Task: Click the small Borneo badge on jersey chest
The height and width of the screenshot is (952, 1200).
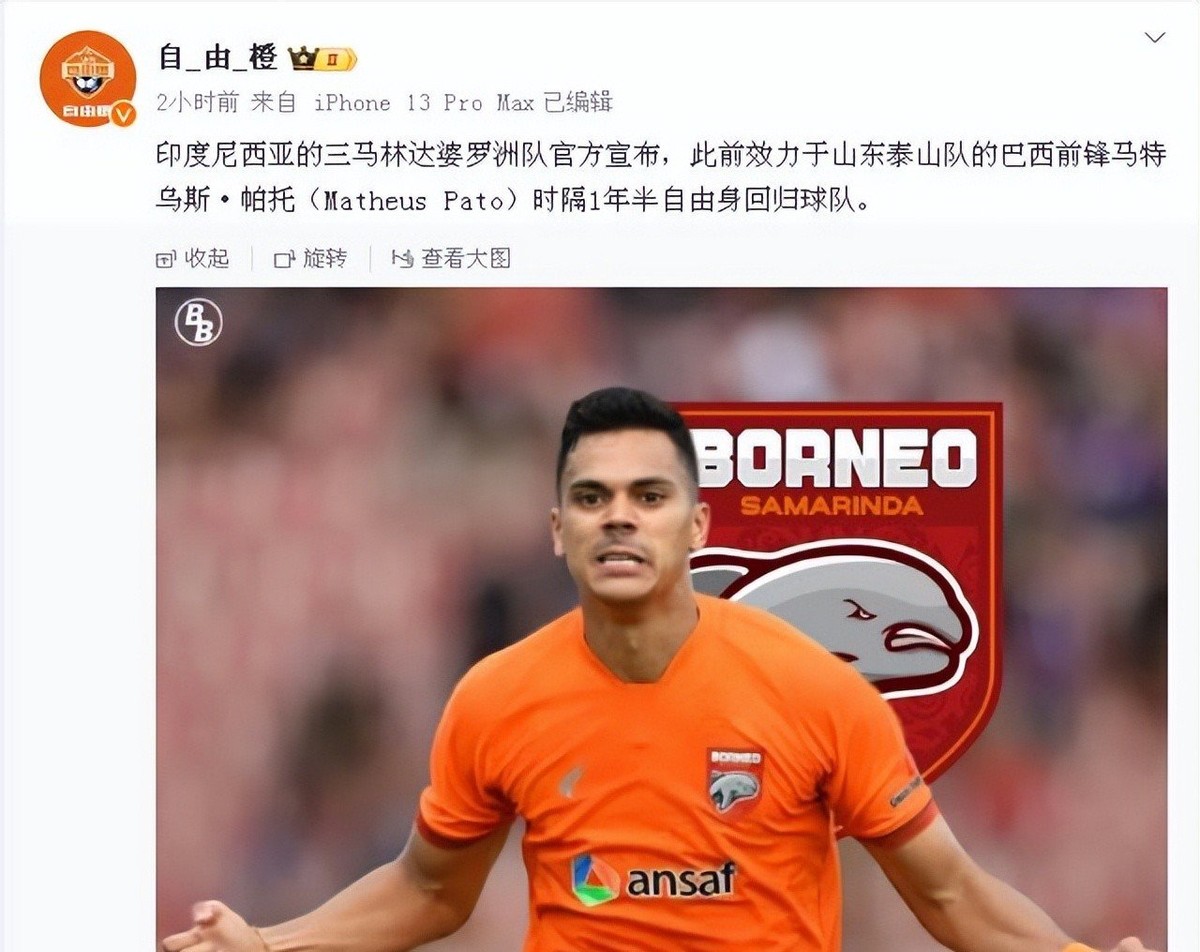Action: [x=735, y=783]
